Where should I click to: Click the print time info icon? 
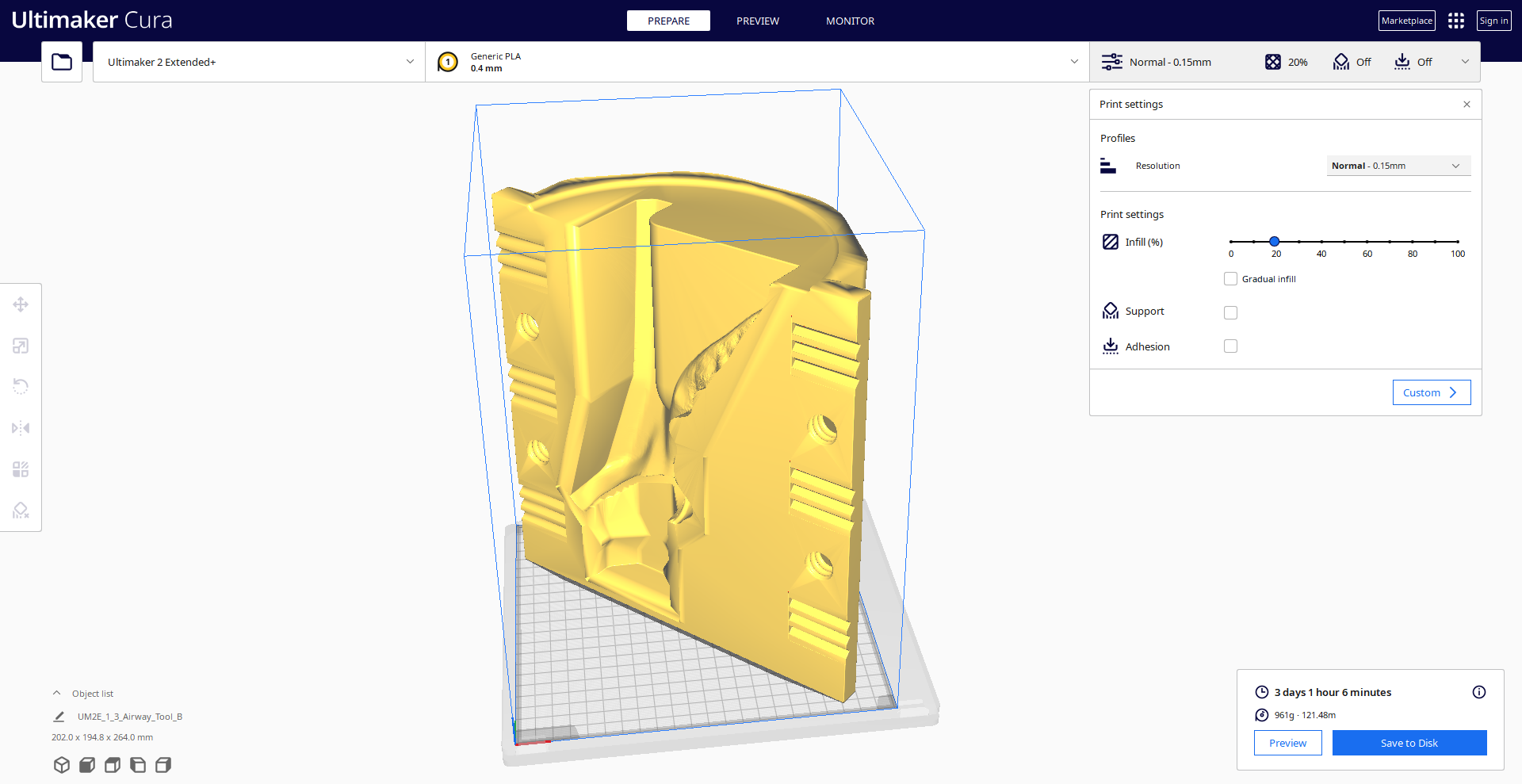(x=1479, y=692)
